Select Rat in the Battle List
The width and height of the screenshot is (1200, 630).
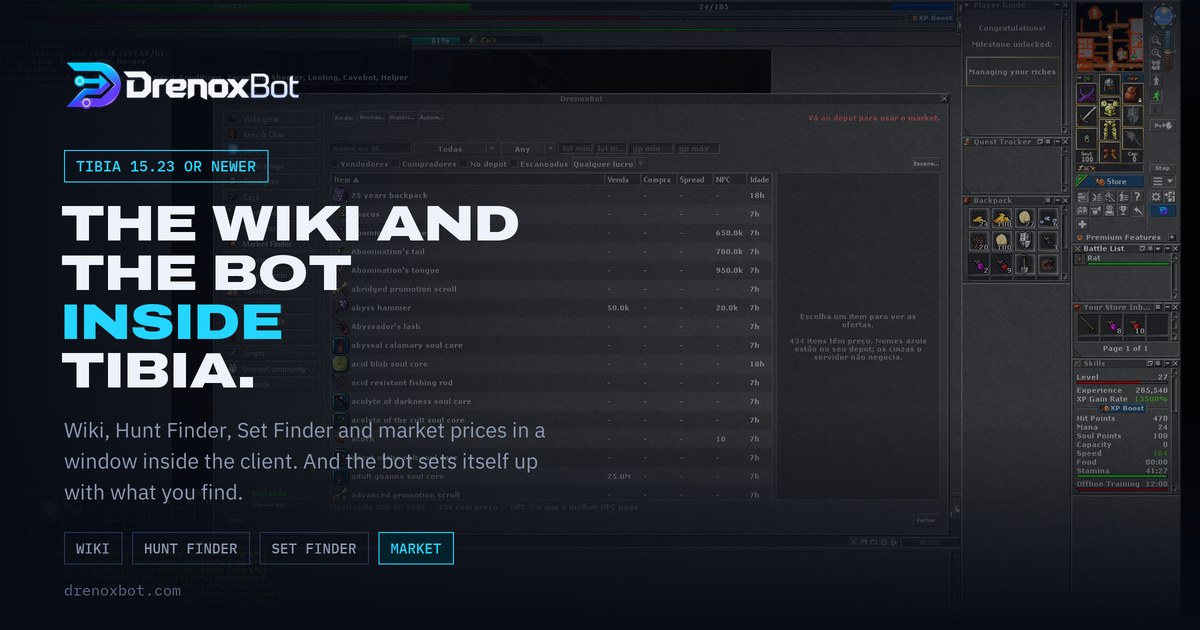(1122, 260)
